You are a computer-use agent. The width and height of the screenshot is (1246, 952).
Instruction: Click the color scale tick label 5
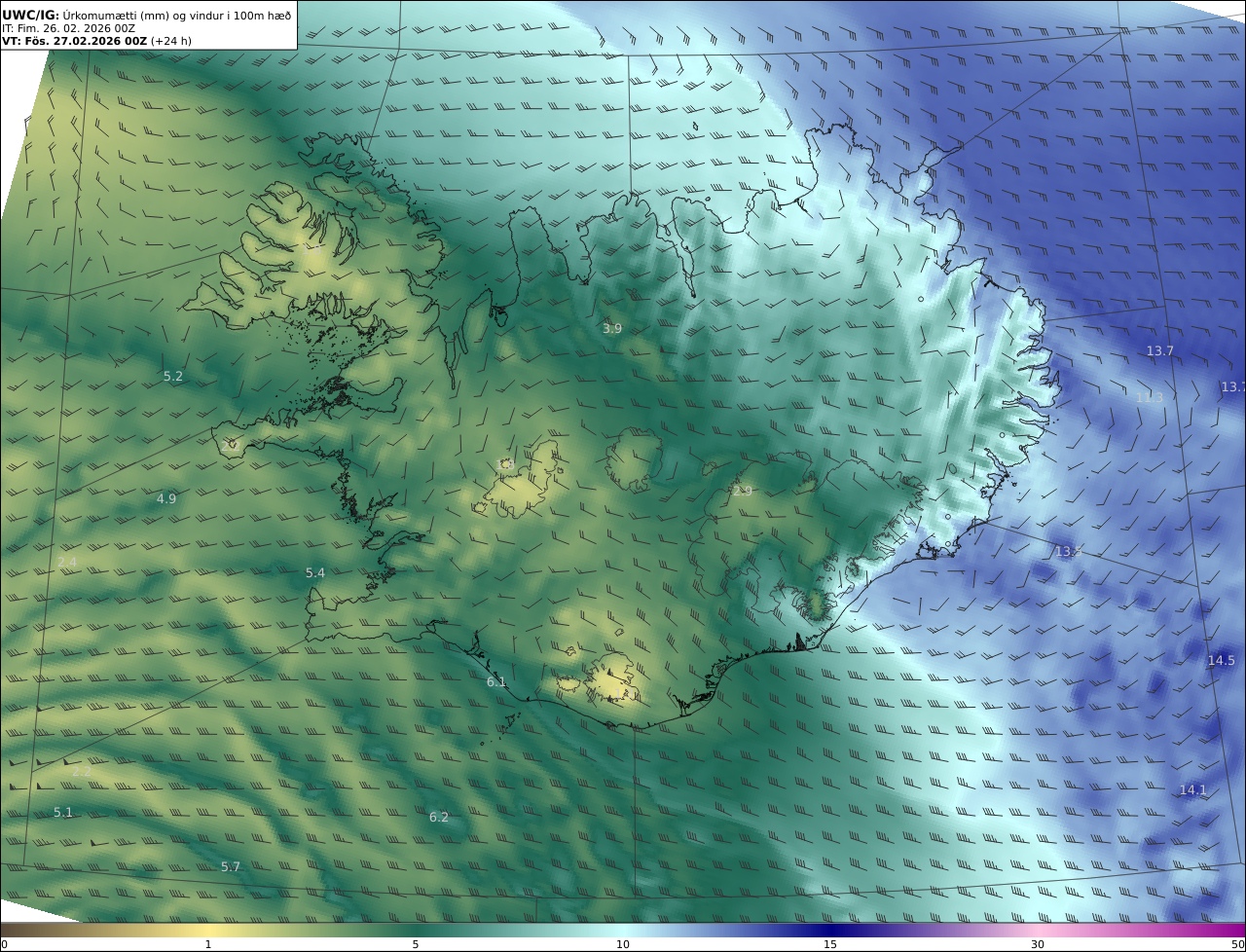pyautogui.click(x=416, y=944)
